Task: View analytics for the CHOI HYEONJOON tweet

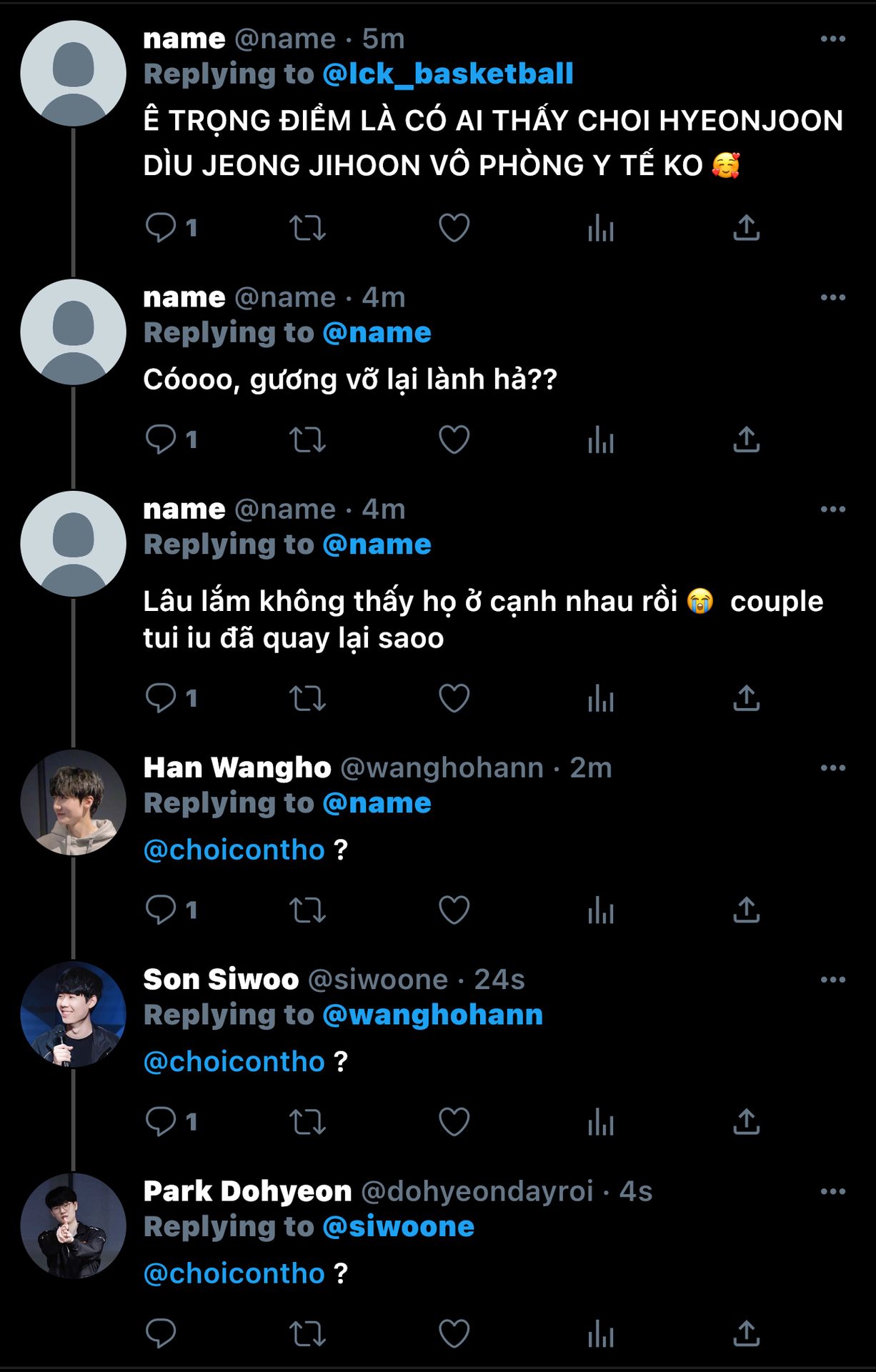Action: 600,228
